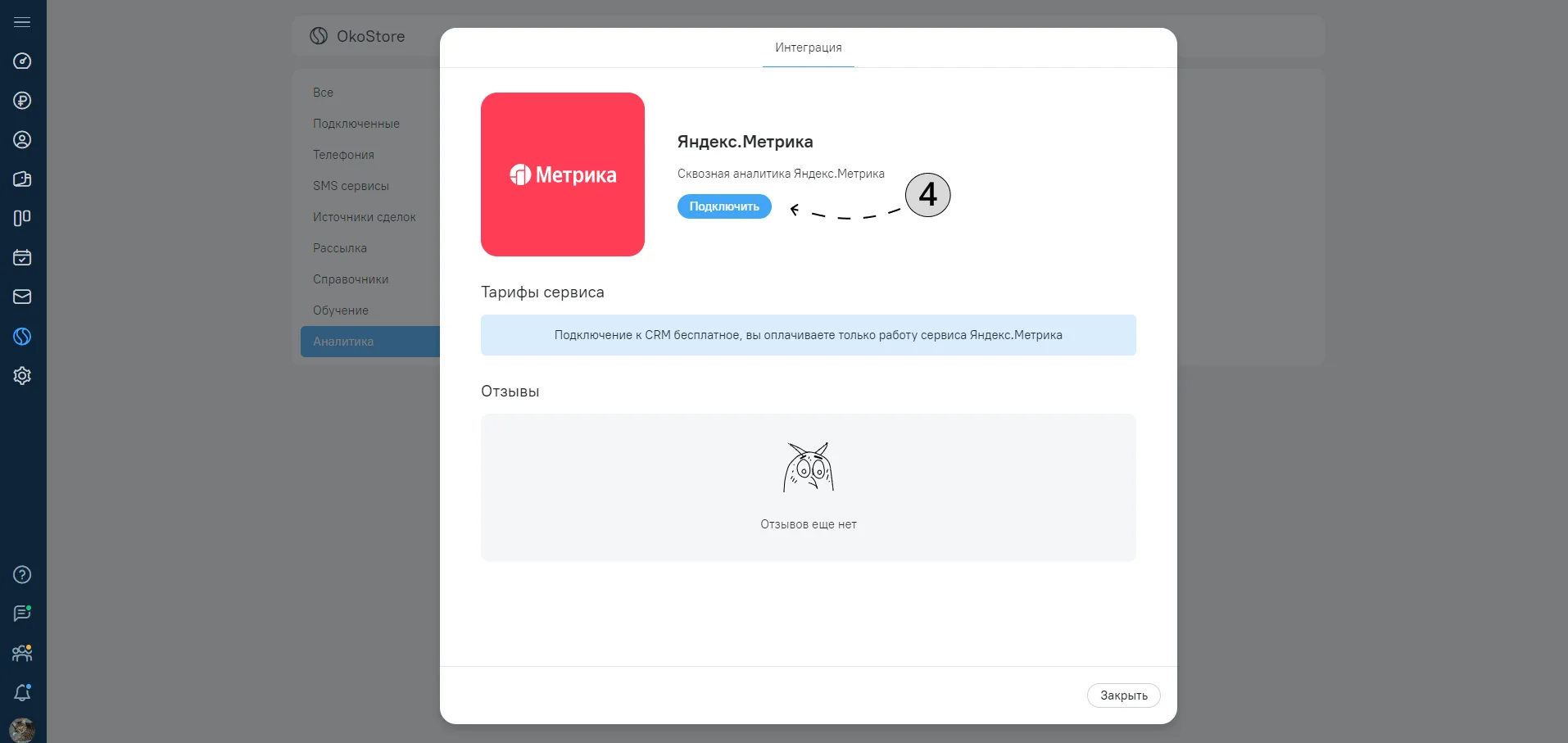Open the contacts person icon
The image size is (1568, 743).
pos(22,139)
